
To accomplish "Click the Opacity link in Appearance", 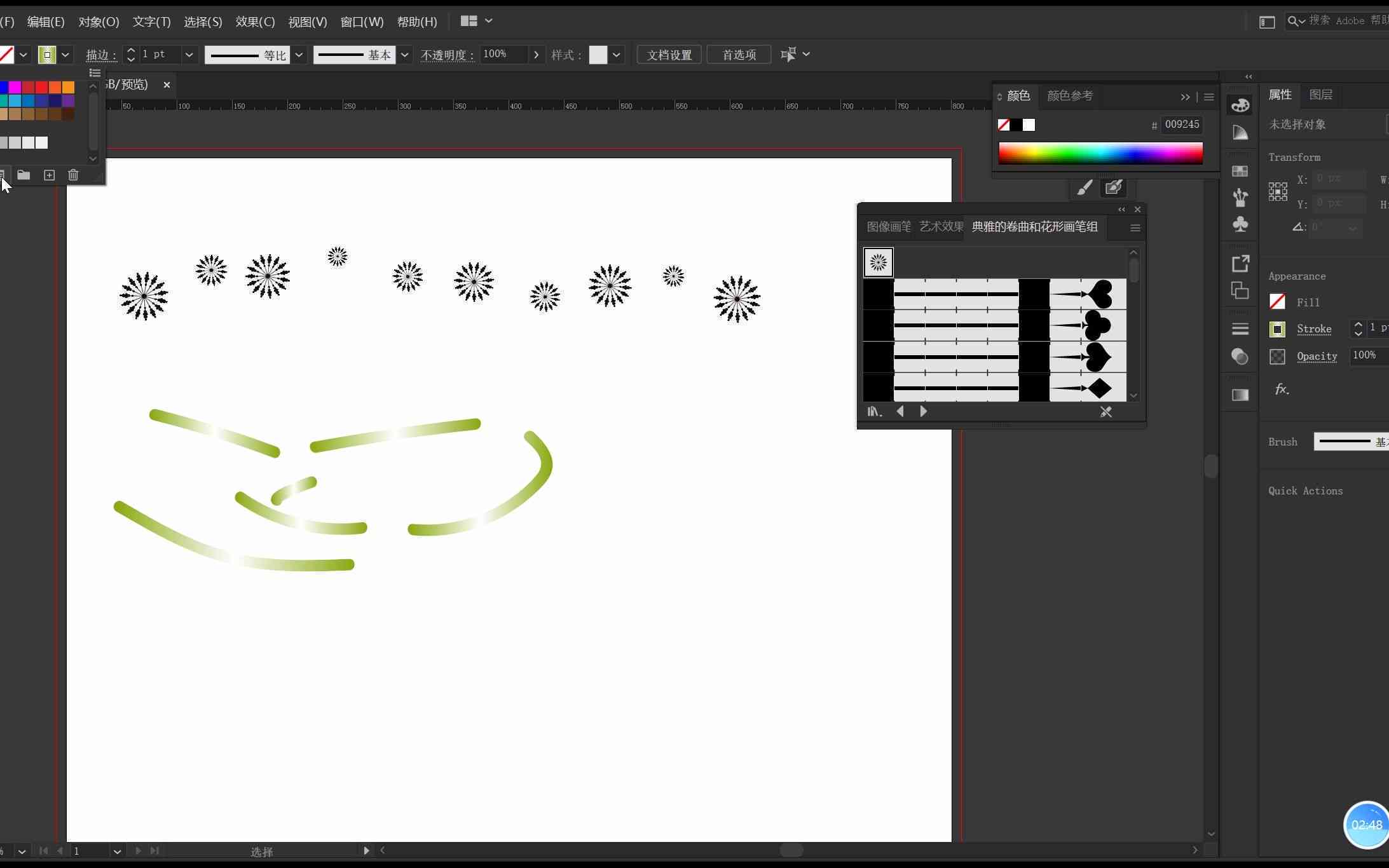I will (1317, 356).
